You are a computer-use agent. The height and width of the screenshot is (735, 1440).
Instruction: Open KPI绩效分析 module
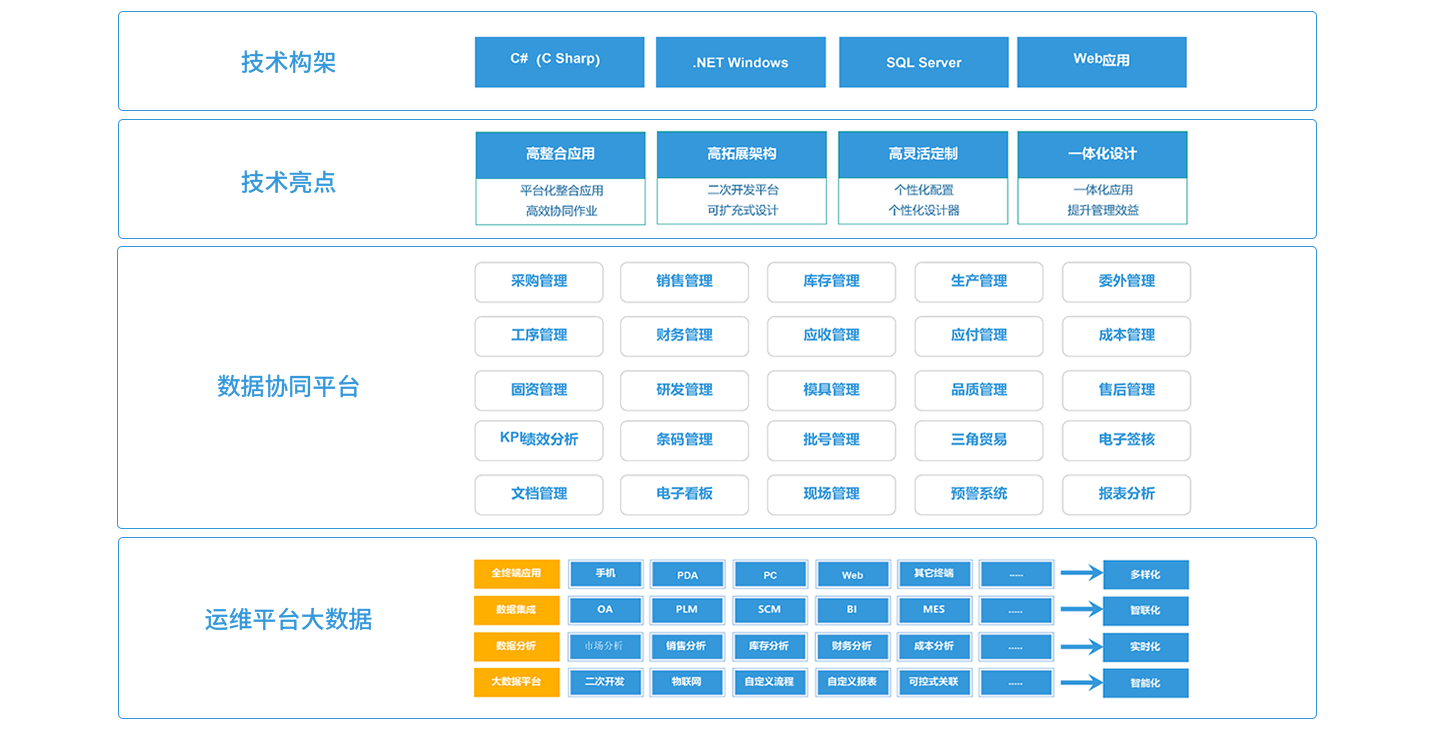[x=539, y=440]
